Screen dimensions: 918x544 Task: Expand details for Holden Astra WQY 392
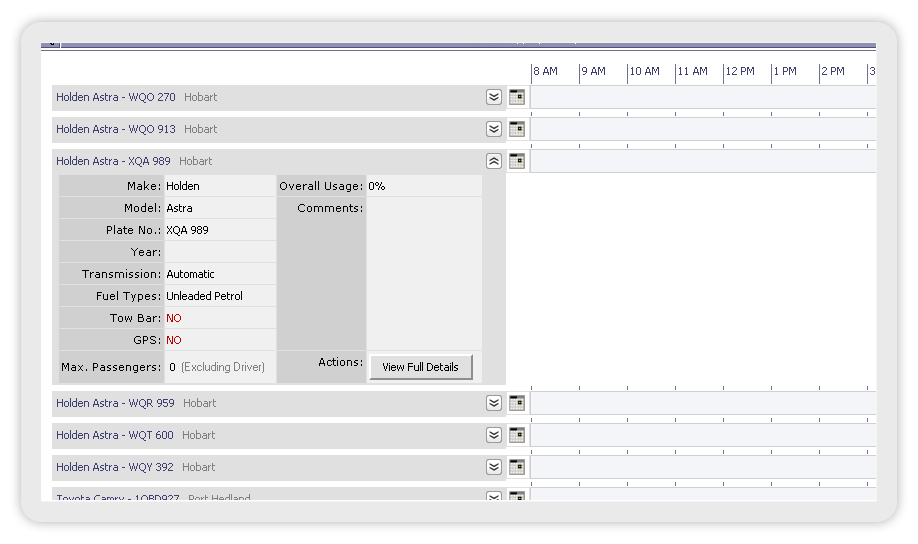(x=494, y=467)
